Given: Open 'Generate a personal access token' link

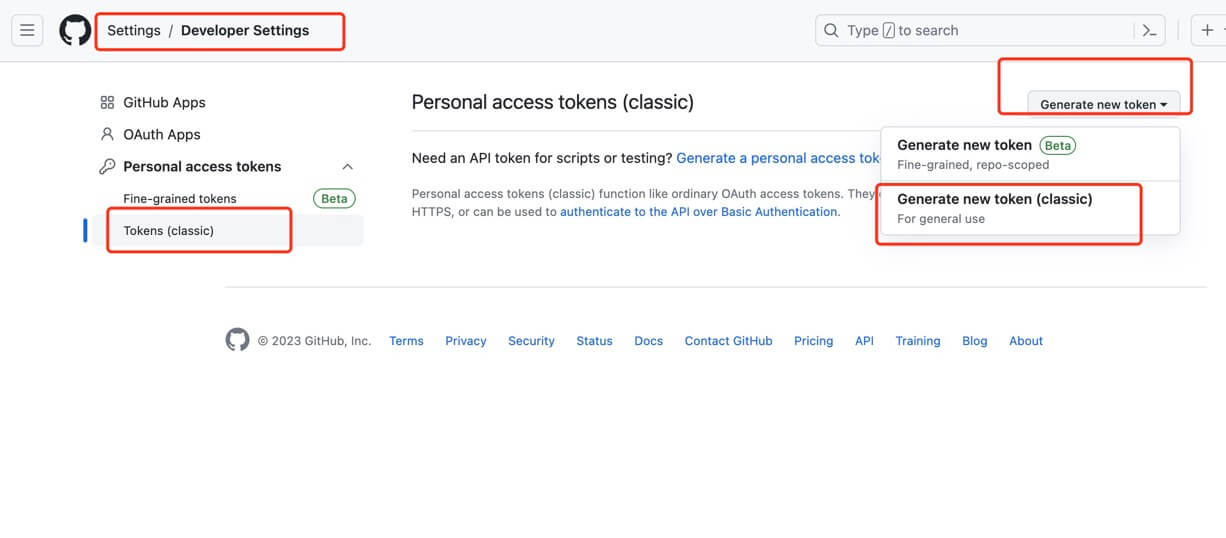Looking at the screenshot, I should pyautogui.click(x=778, y=158).
